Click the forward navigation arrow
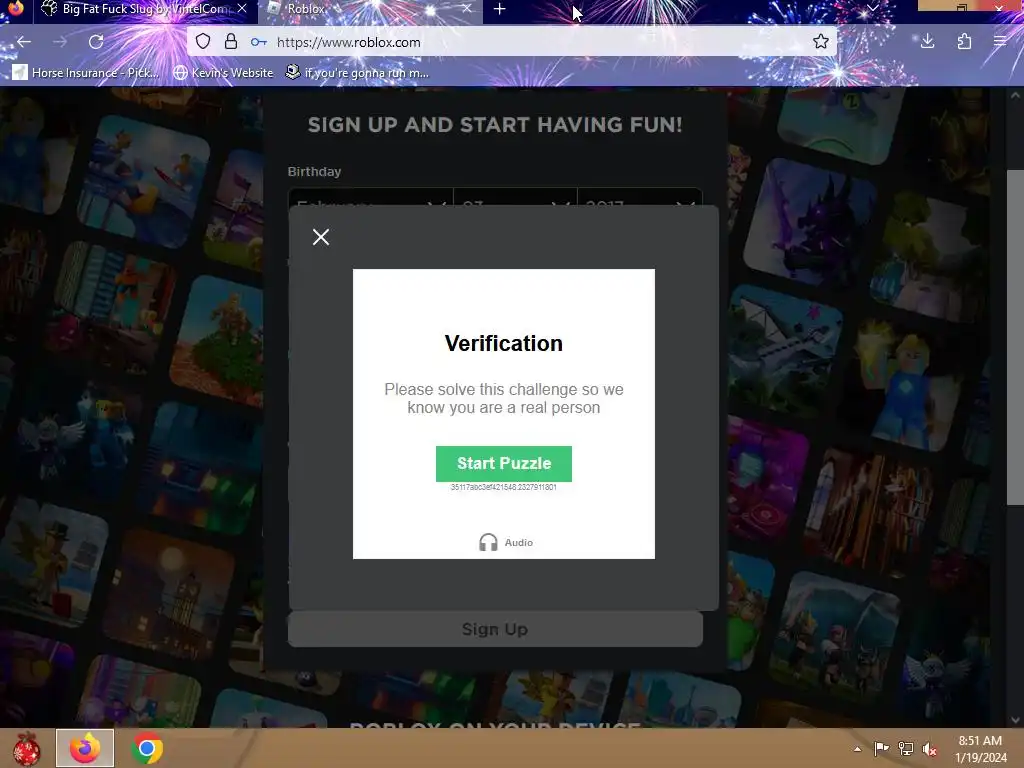 [x=60, y=42]
